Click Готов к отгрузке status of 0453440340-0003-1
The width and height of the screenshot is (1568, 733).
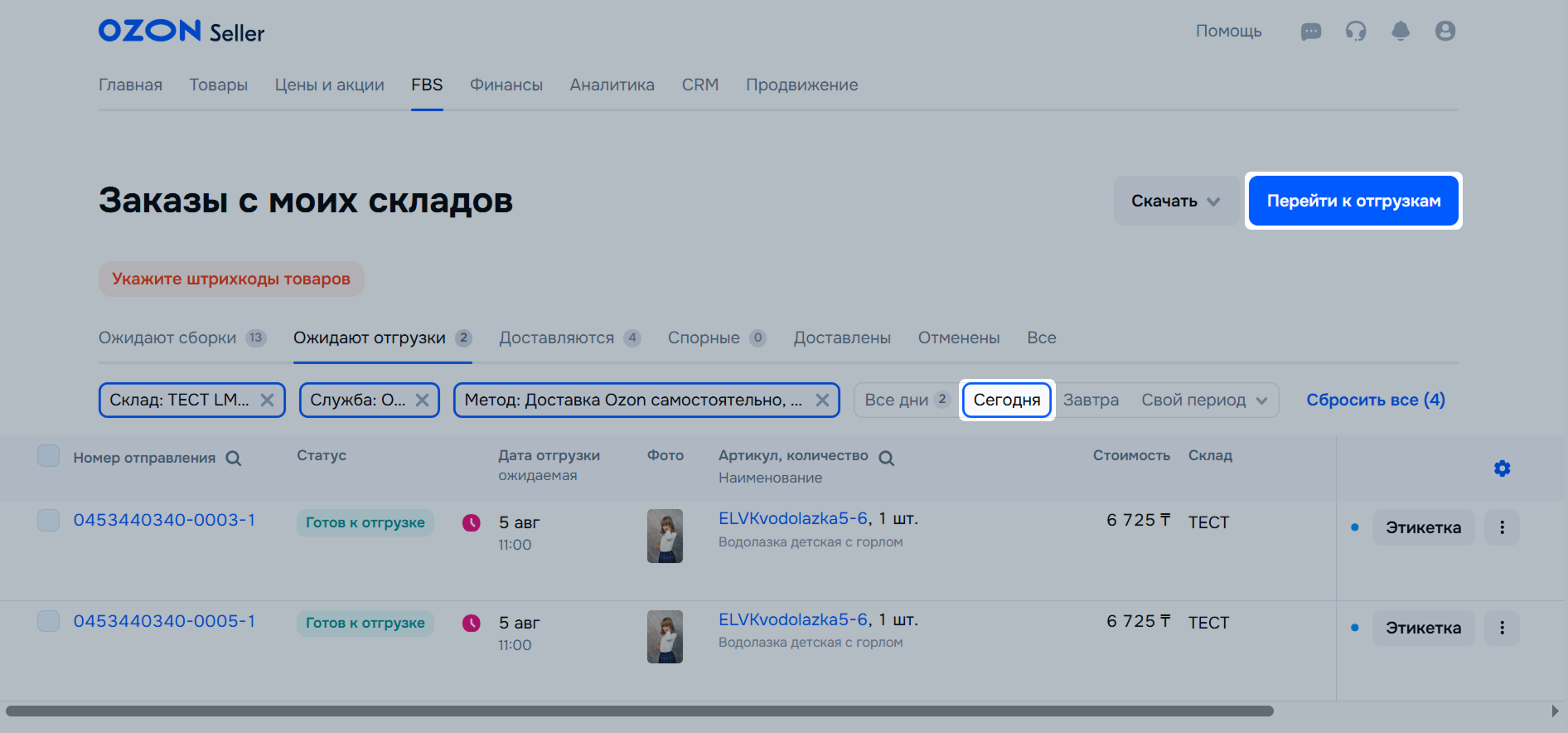(x=365, y=522)
